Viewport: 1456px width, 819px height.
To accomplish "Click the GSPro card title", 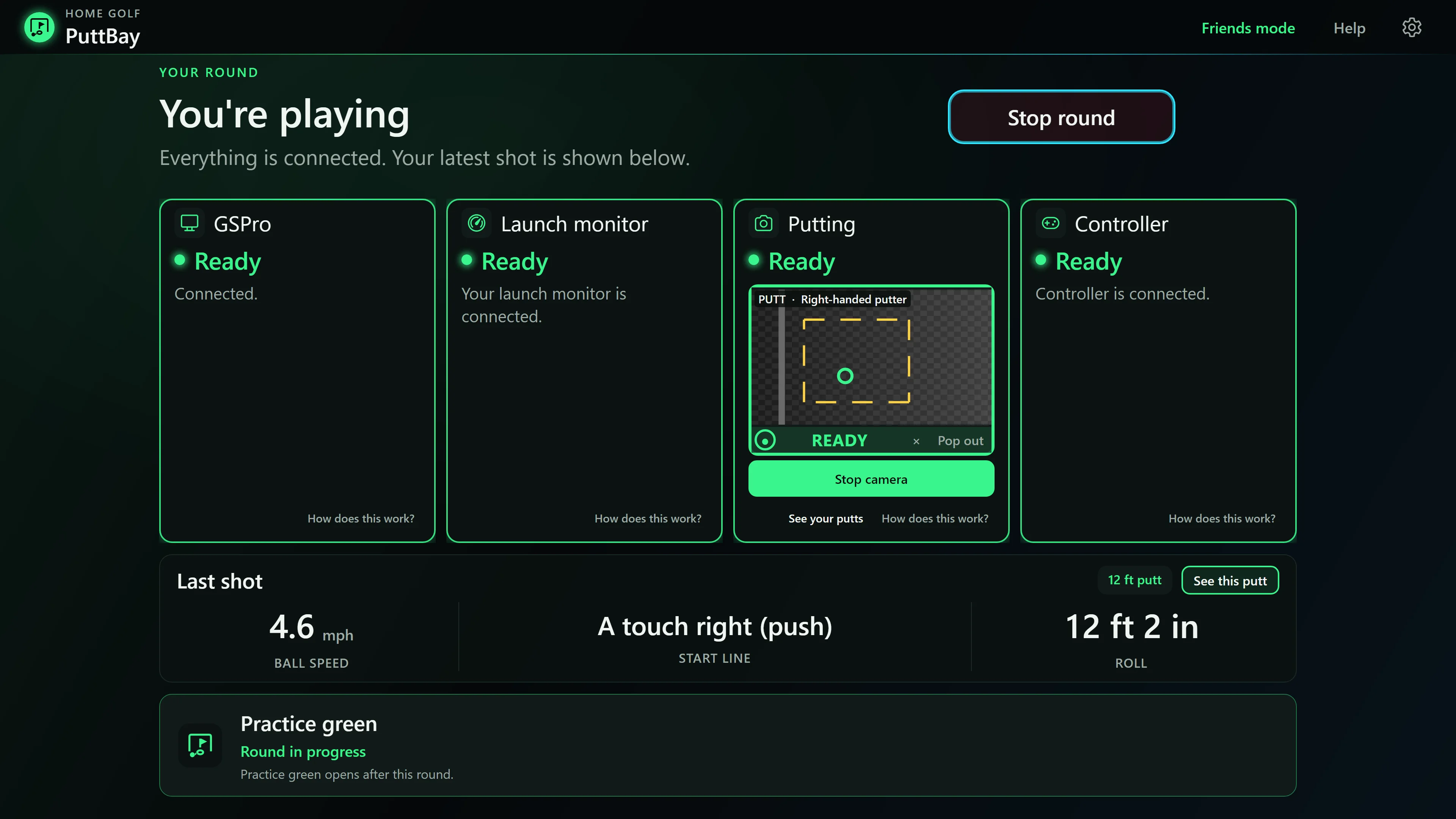I will click(243, 224).
